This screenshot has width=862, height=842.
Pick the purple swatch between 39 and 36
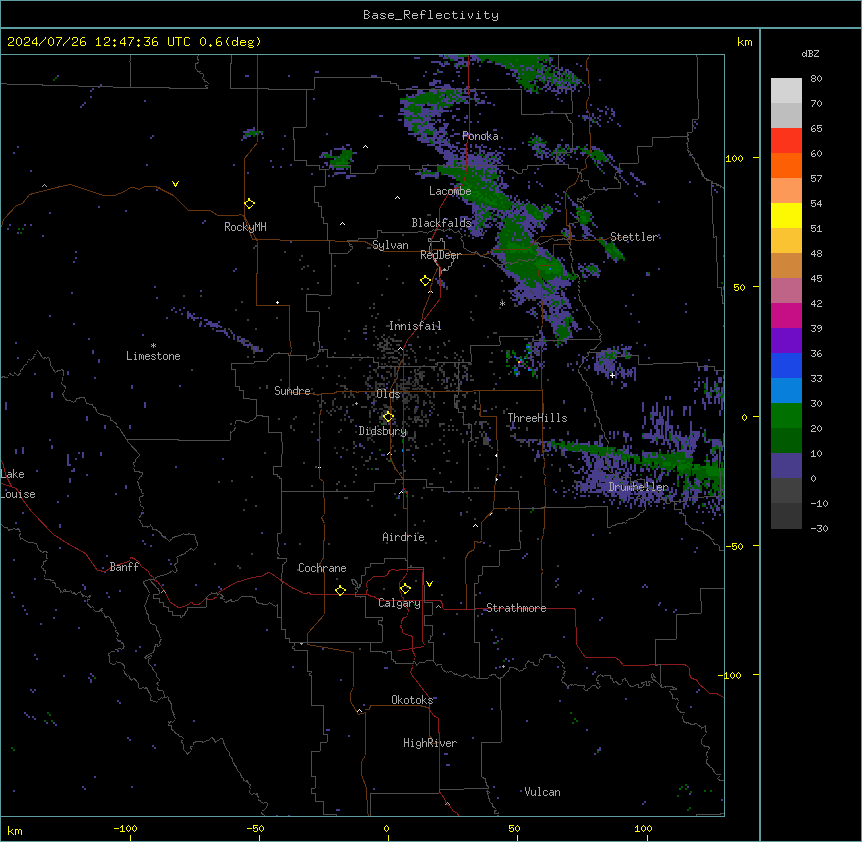[786, 341]
